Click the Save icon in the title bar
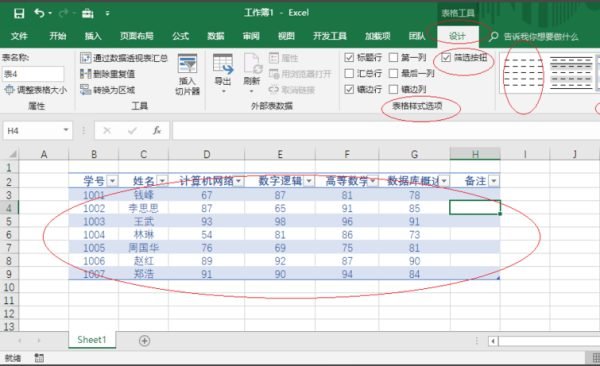Screen dimensions: 600x366 [19, 13]
